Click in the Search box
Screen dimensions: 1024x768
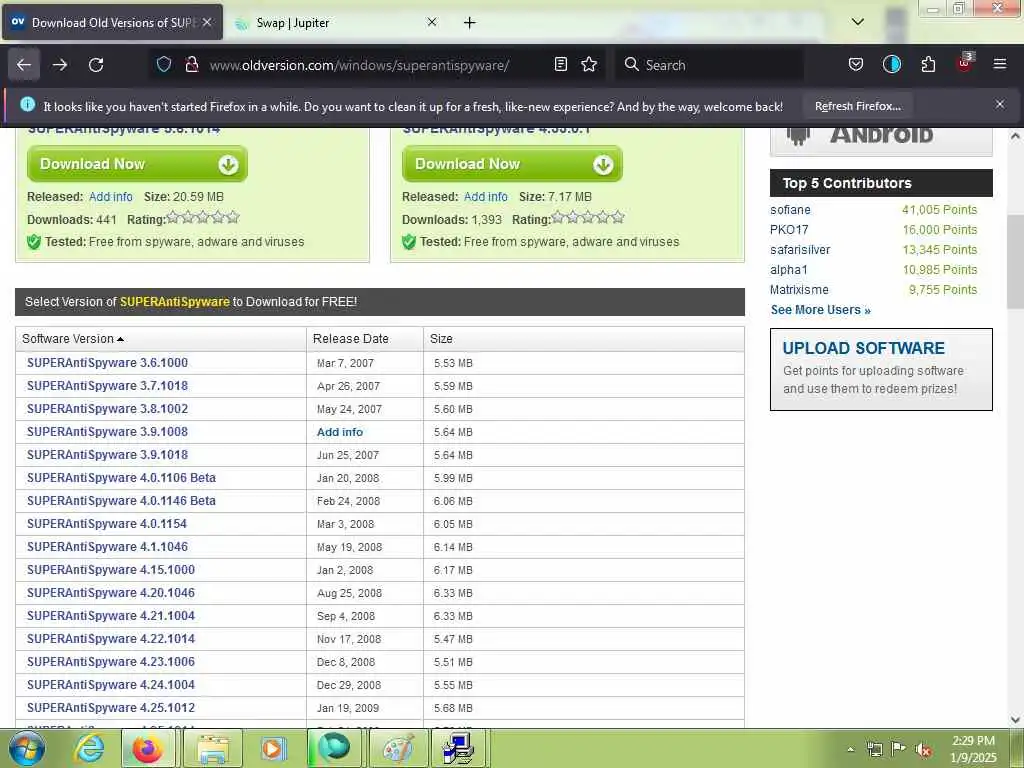[x=709, y=65]
